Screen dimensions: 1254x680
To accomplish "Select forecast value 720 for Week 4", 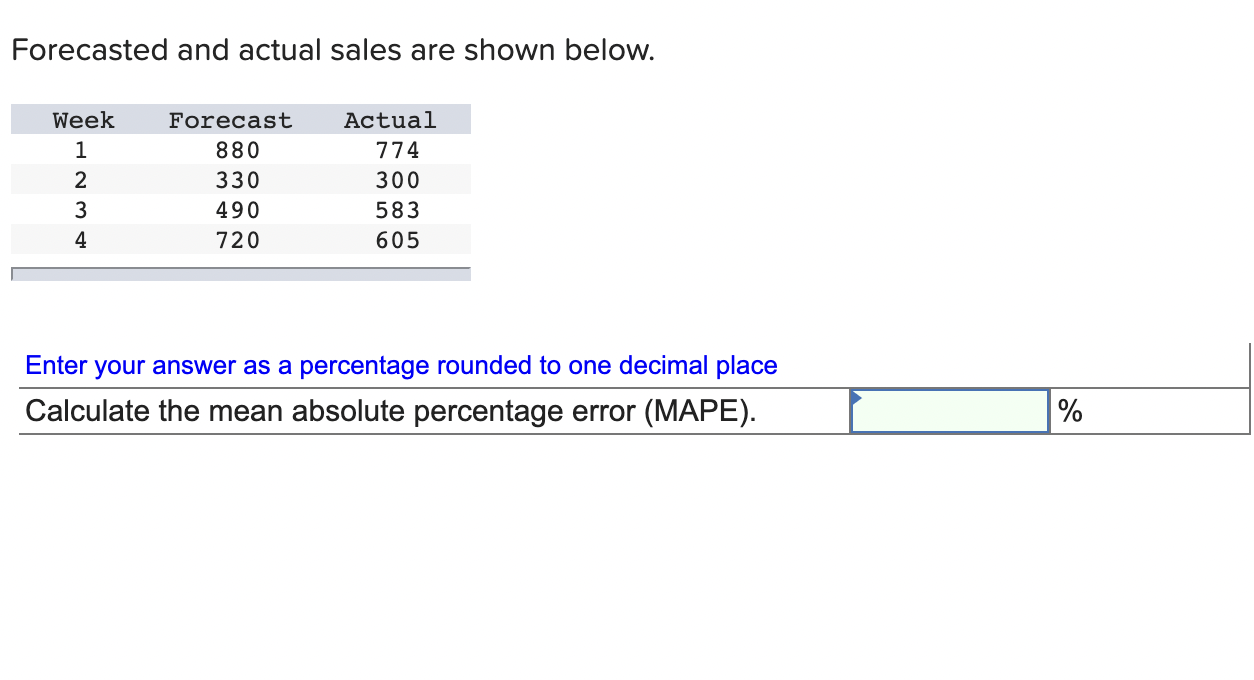I will tap(237, 239).
